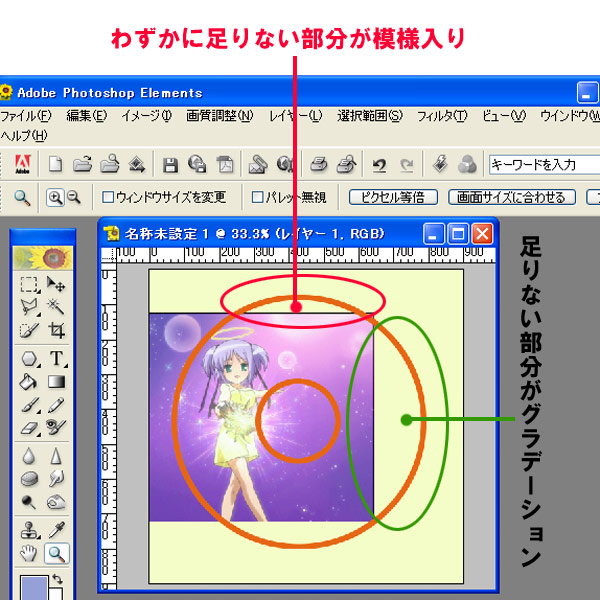600x600 pixels.
Task: Select the Hand tool
Action: click(x=29, y=553)
